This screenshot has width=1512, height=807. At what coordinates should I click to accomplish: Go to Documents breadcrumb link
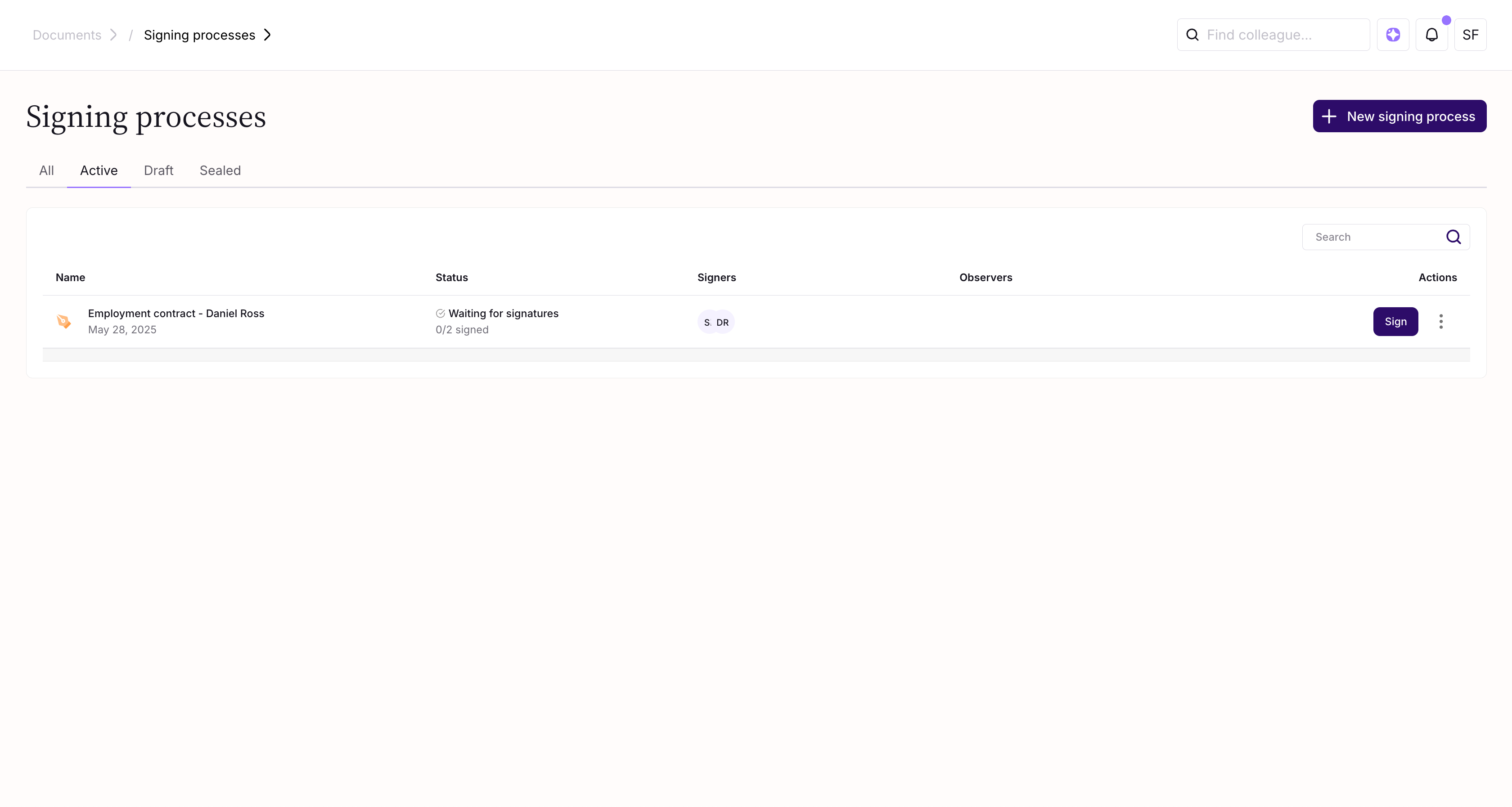(x=67, y=35)
